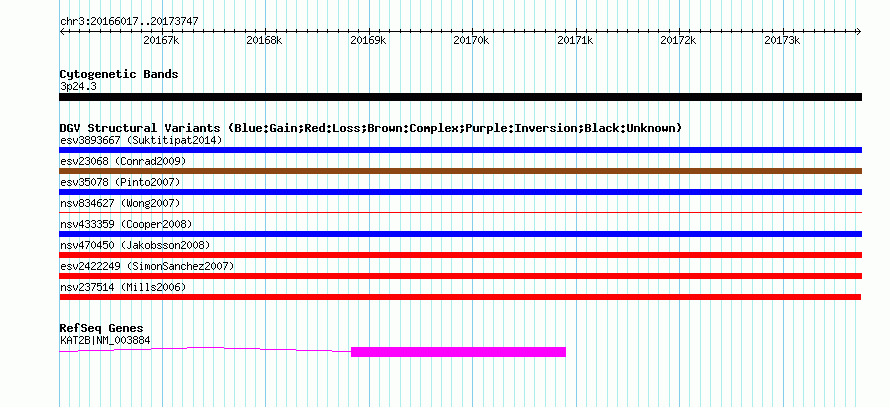Image resolution: width=890 pixels, height=407 pixels.
Task: Open variant nsv237514 (Mills2006) label
Action: (x=123, y=287)
